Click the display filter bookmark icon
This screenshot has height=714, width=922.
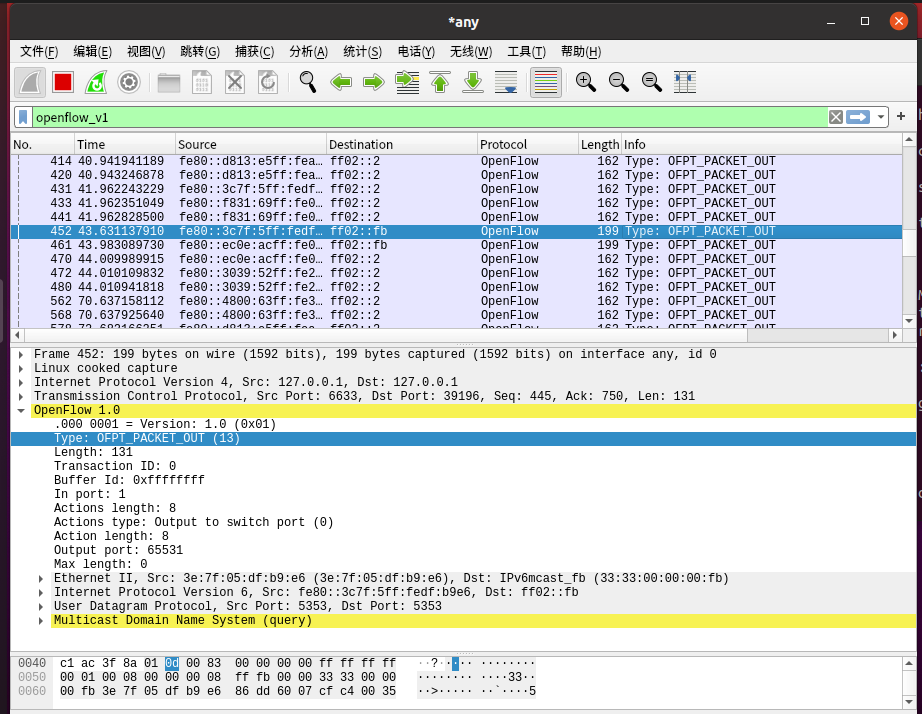(x=23, y=117)
